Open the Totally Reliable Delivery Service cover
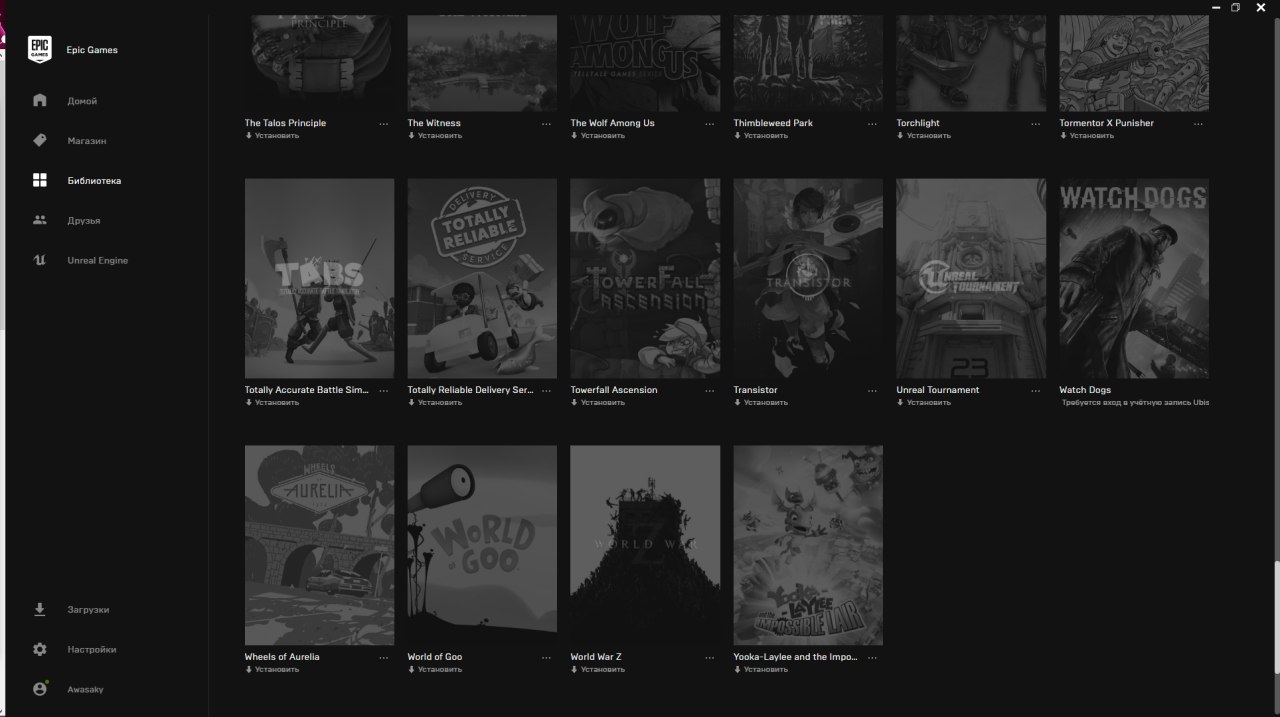This screenshot has width=1280, height=717. [482, 279]
